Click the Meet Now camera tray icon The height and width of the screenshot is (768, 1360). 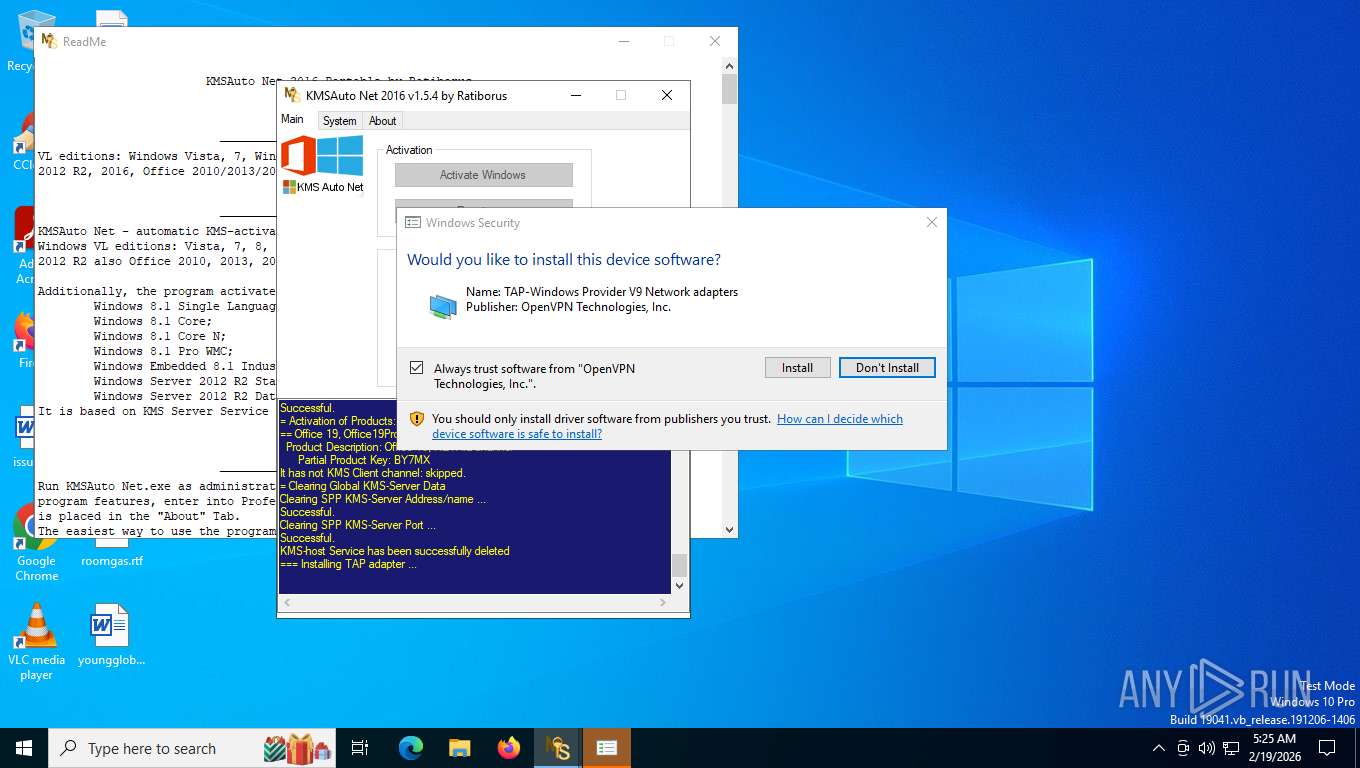pos(1183,748)
